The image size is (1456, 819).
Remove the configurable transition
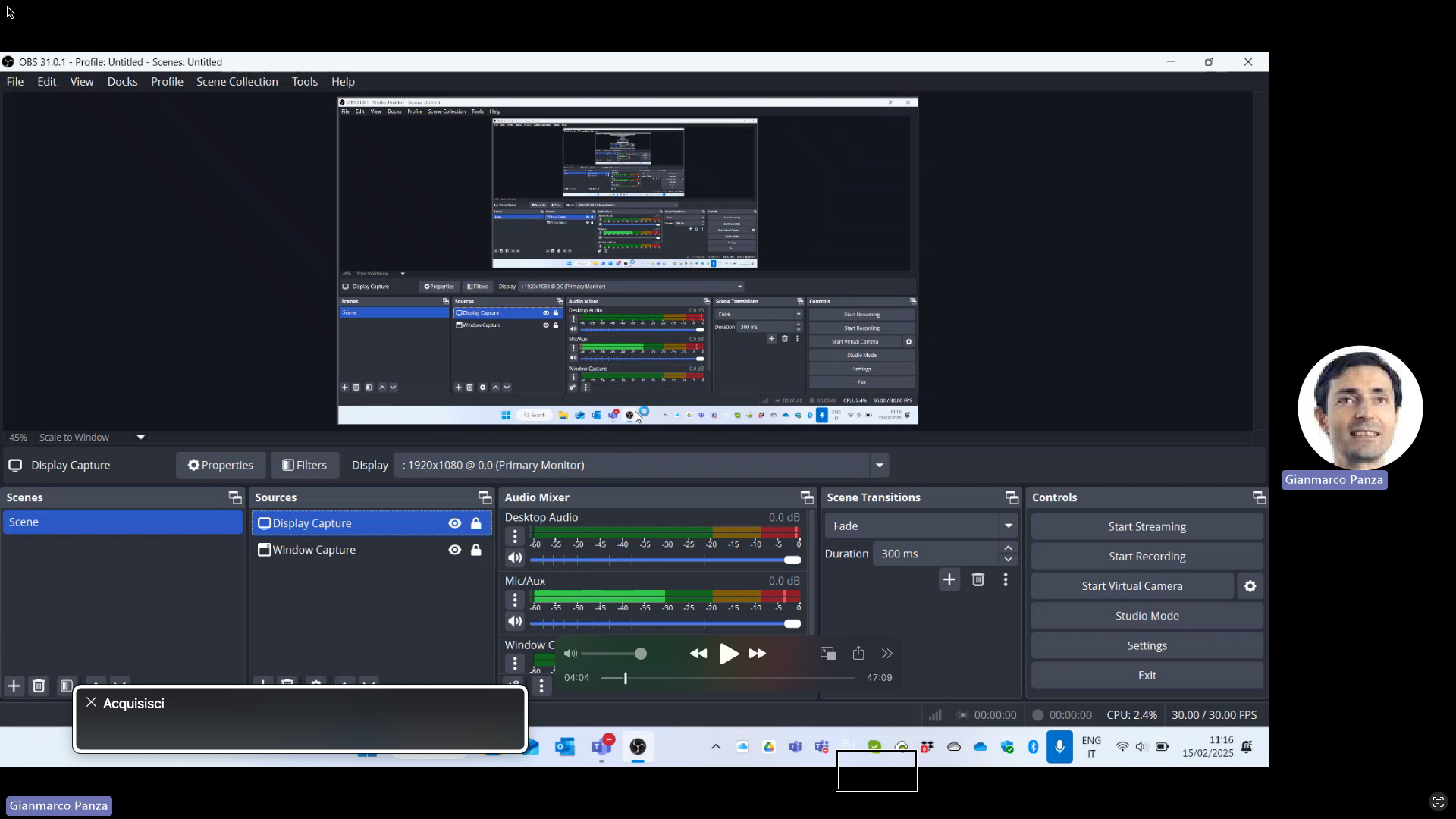pos(978,580)
